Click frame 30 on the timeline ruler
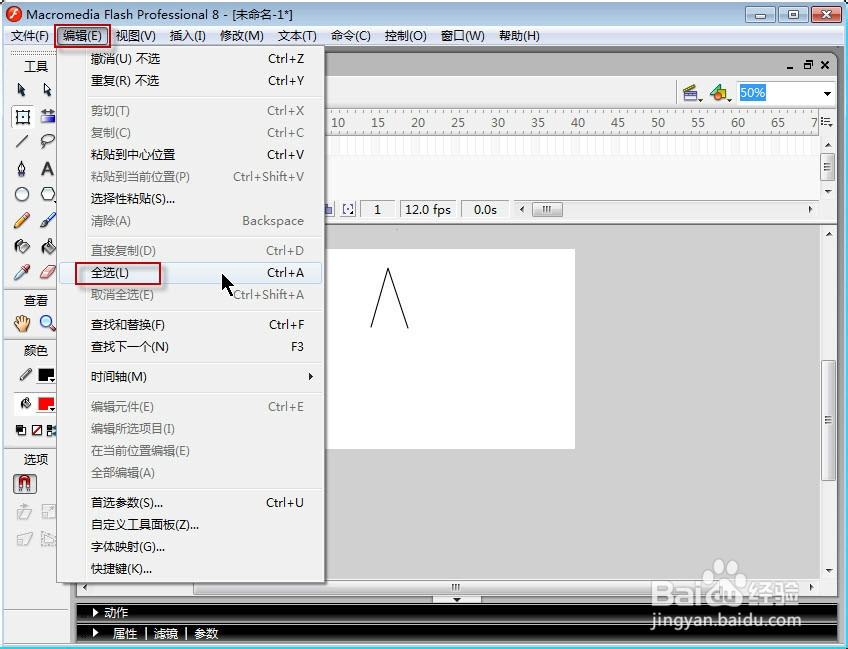The height and width of the screenshot is (649, 848). [x=498, y=123]
